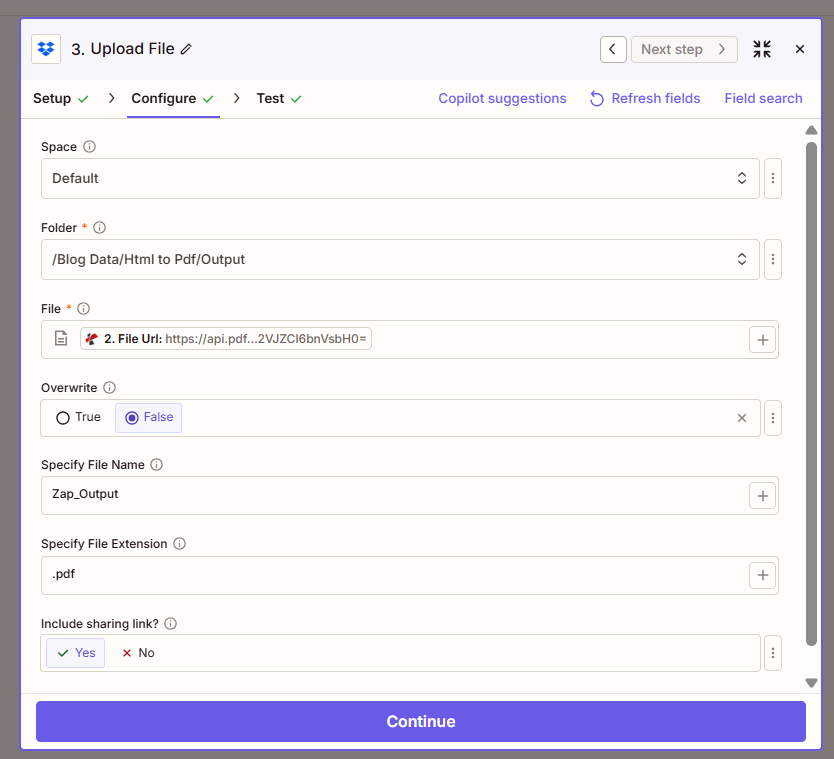Open the three-dot menu beside Space field
This screenshot has height=759, width=834.
coord(772,178)
